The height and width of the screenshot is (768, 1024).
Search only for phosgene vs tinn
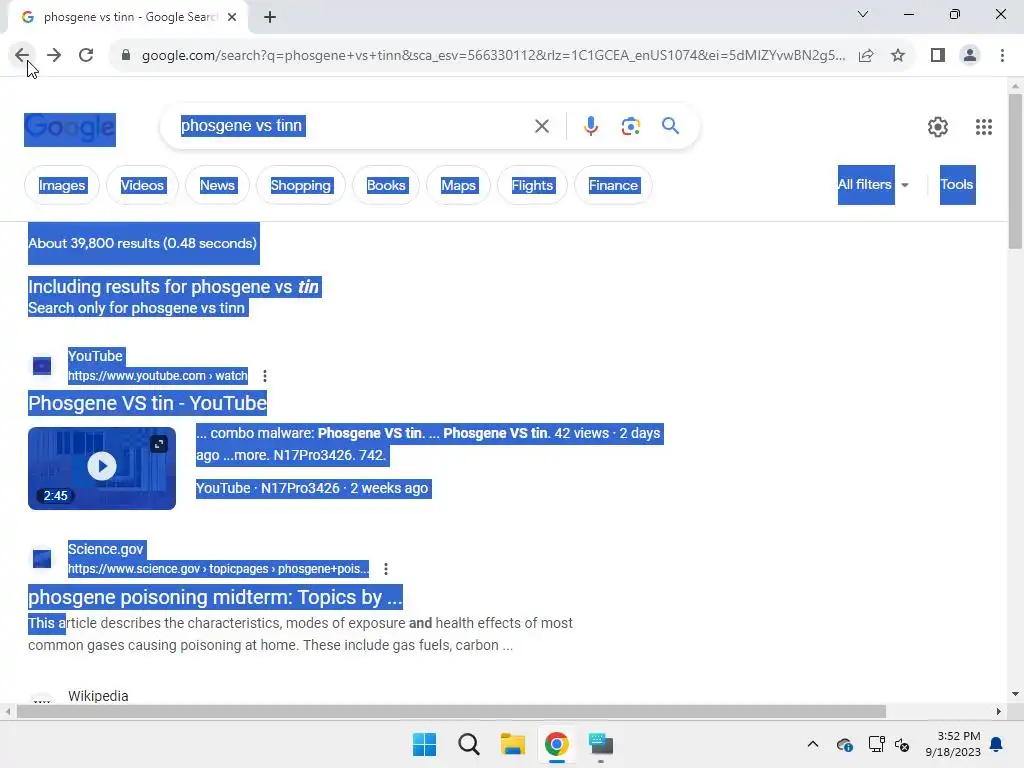coord(136,308)
